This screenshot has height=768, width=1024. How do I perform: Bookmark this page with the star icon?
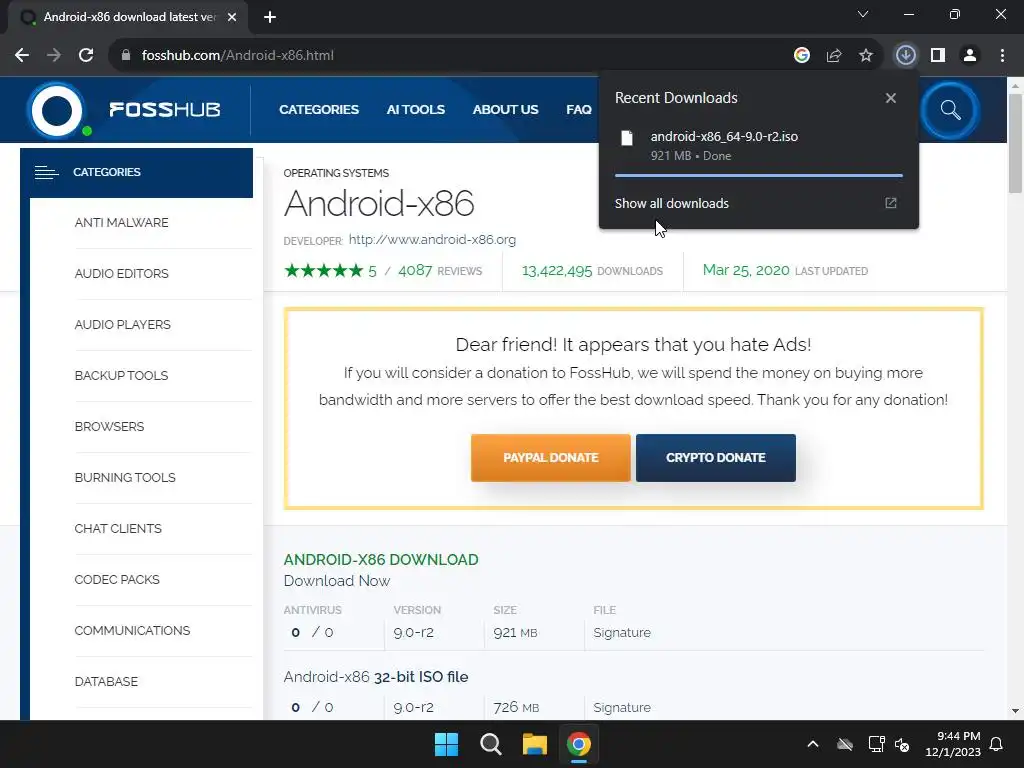pos(866,56)
